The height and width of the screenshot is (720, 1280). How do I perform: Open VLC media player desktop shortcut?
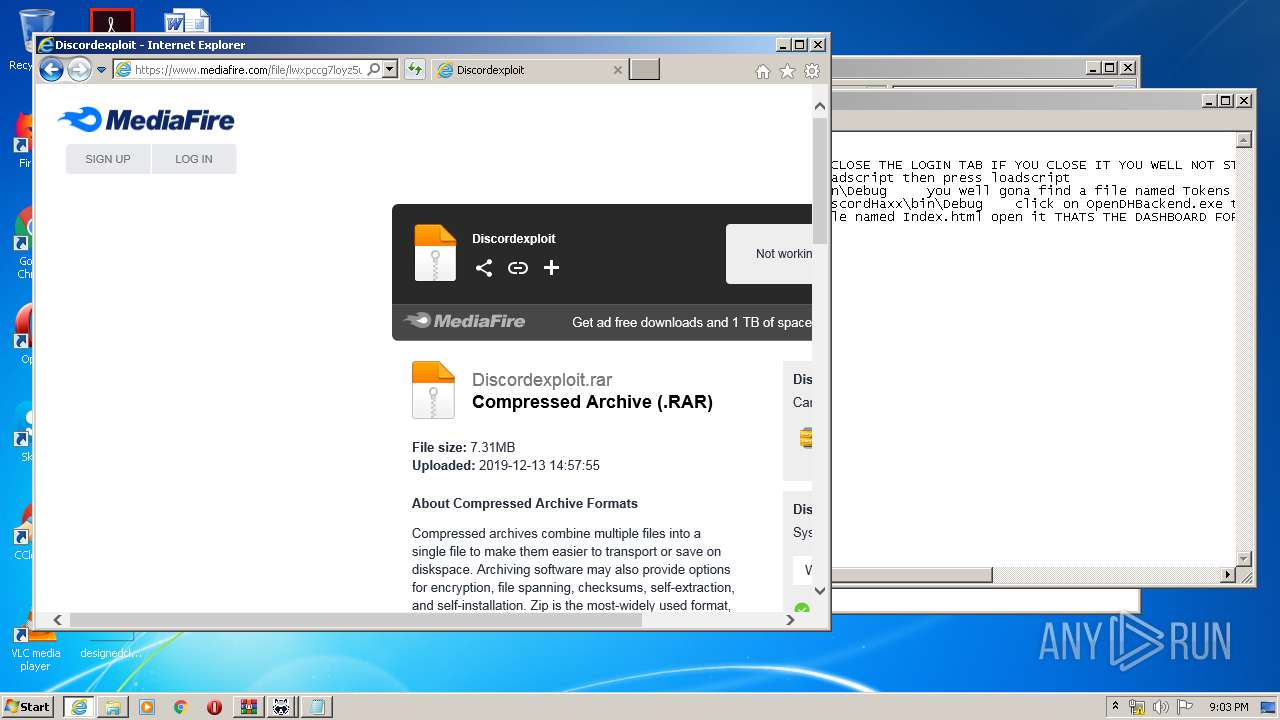(x=36, y=645)
